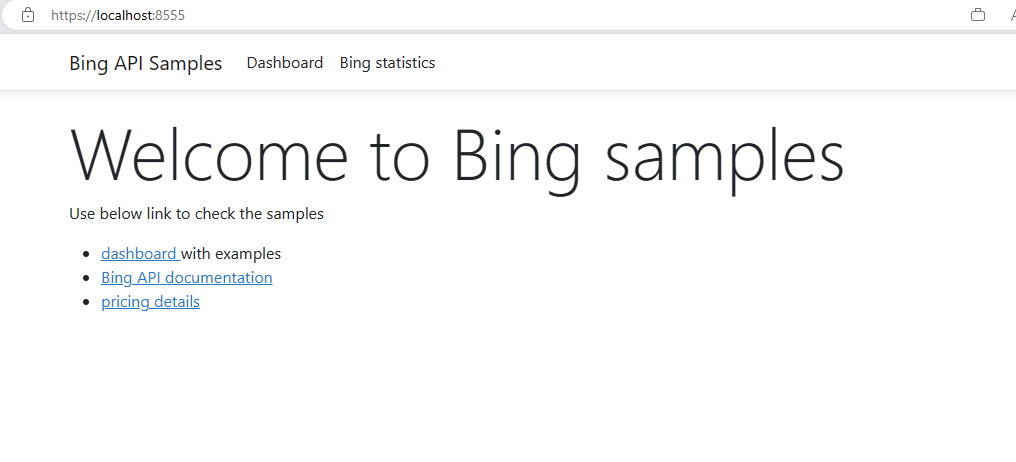
Task: Follow the dashboard link in the list
Action: [141, 253]
